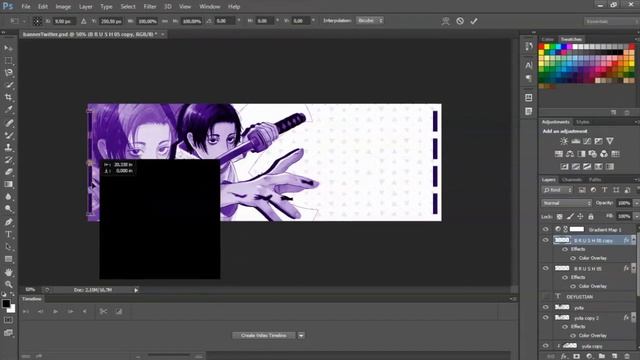This screenshot has width=640, height=360.
Task: Create new group folder icon
Action: tap(602, 356)
